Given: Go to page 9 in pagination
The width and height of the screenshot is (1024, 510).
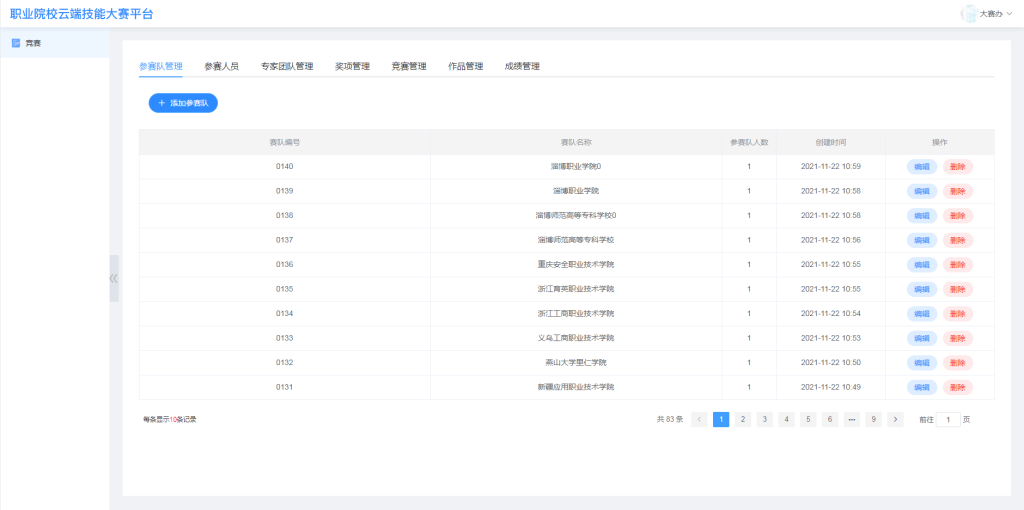Looking at the screenshot, I should point(873,420).
